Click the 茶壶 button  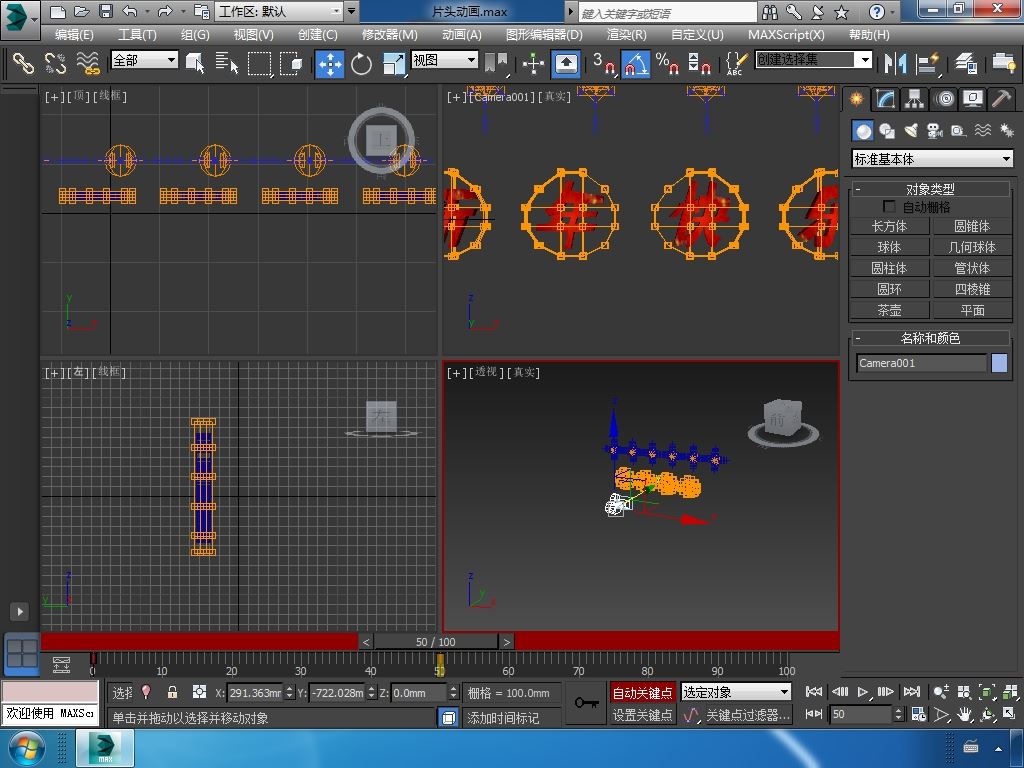889,310
